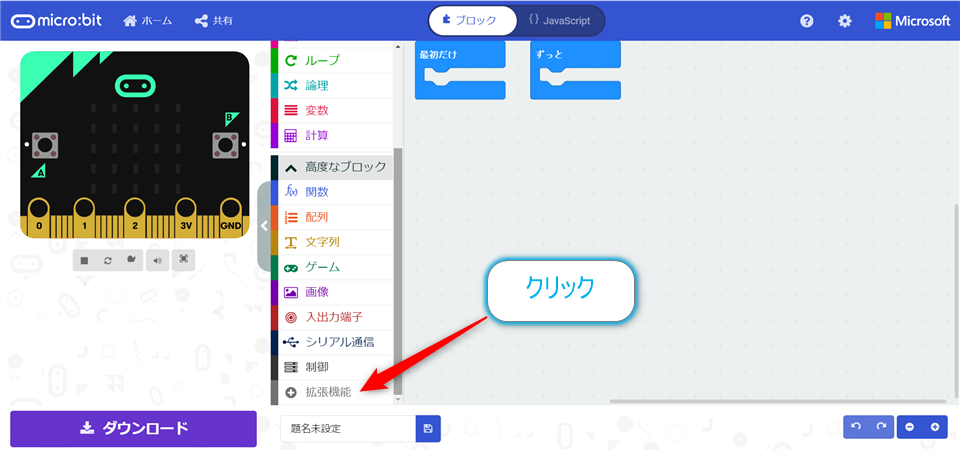Restart the simulator

[x=108, y=260]
